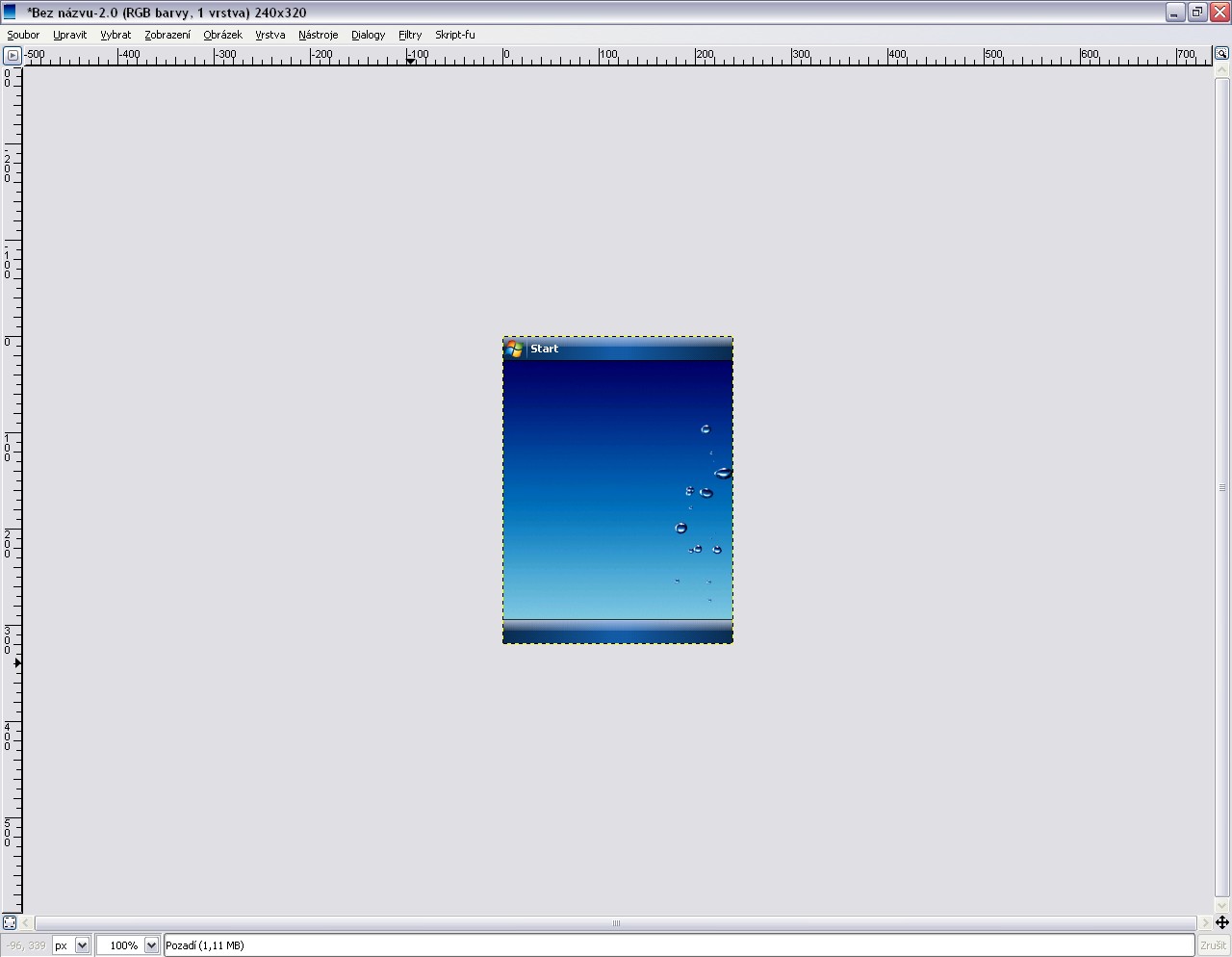Open the 100% zoom dropdown arrow
Viewport: 1232px width, 957px height.
click(x=151, y=945)
